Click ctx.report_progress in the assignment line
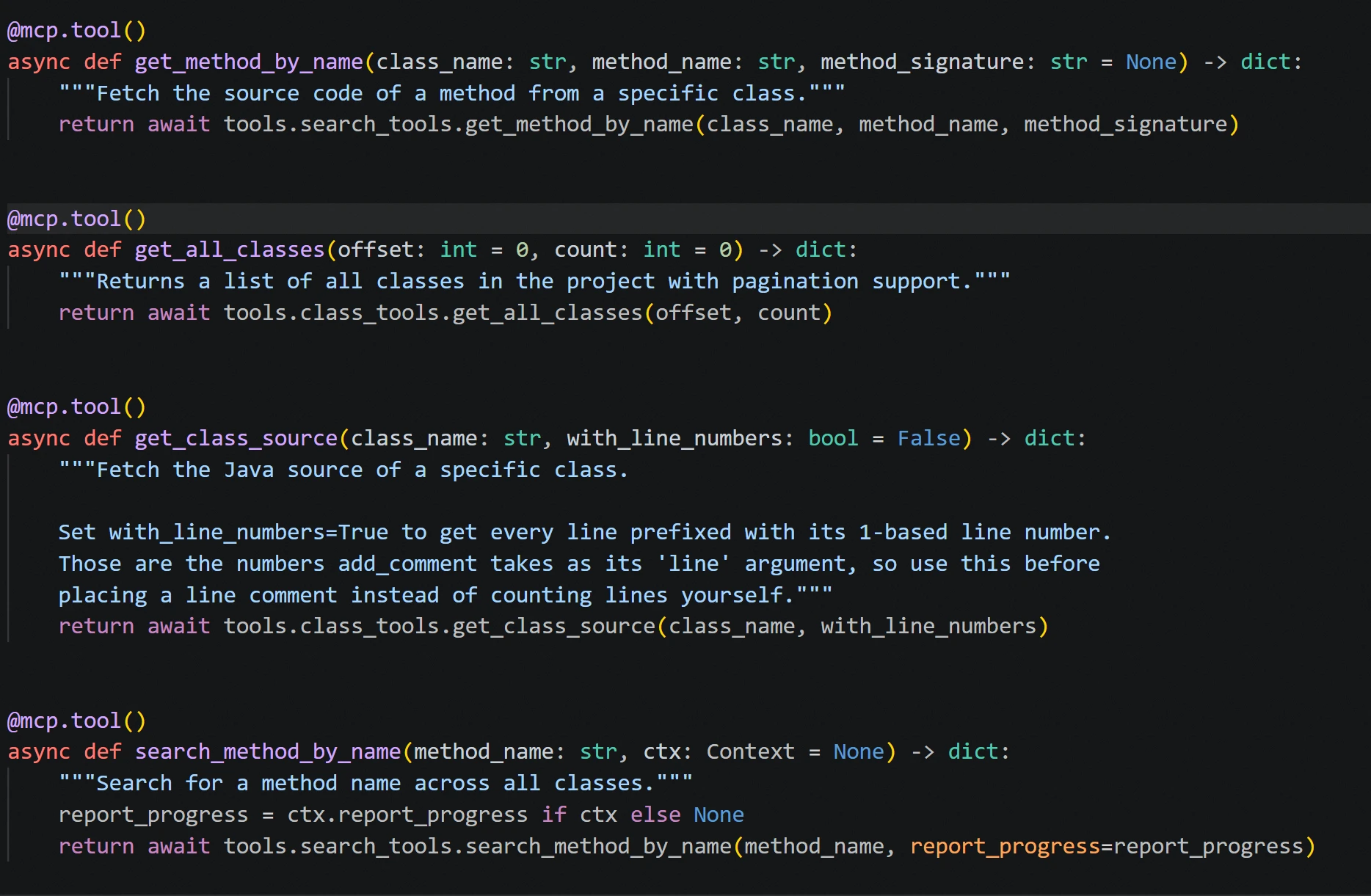Screen dimensions: 1371x896 (407, 815)
